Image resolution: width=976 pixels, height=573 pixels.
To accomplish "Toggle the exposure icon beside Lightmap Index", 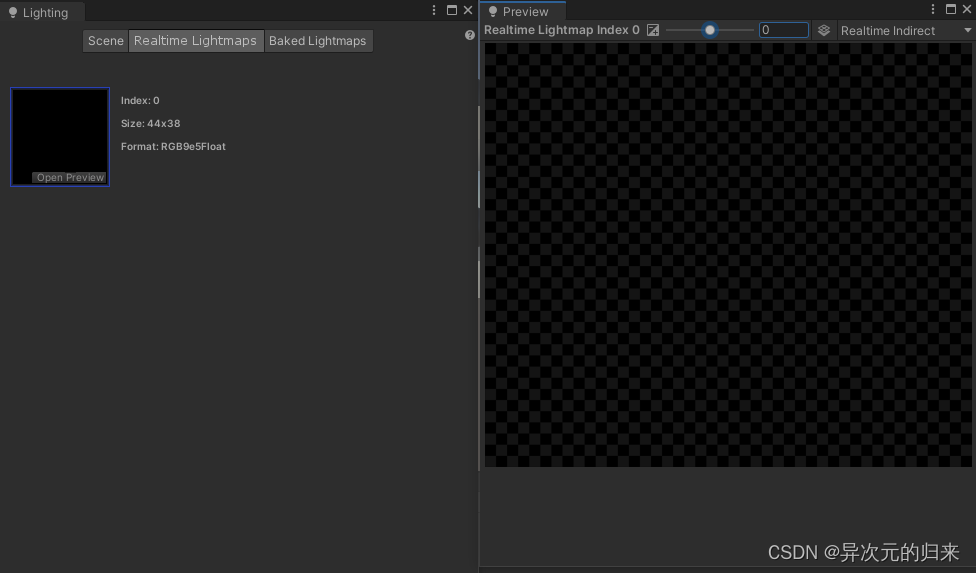I will 652,30.
